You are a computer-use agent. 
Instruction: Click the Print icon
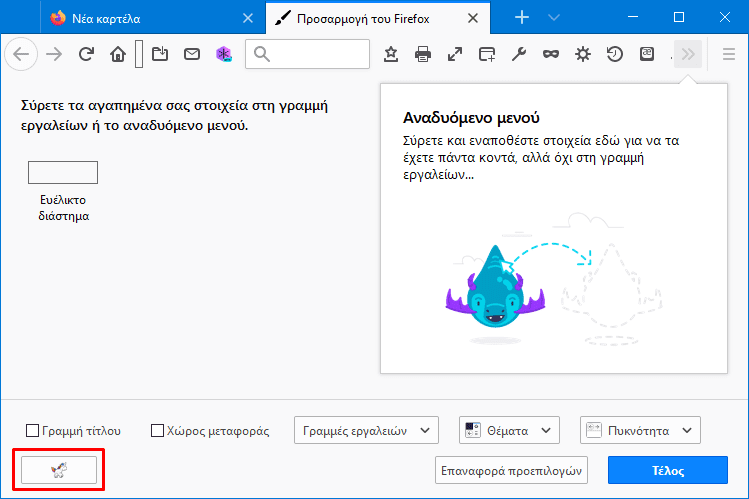(x=423, y=54)
